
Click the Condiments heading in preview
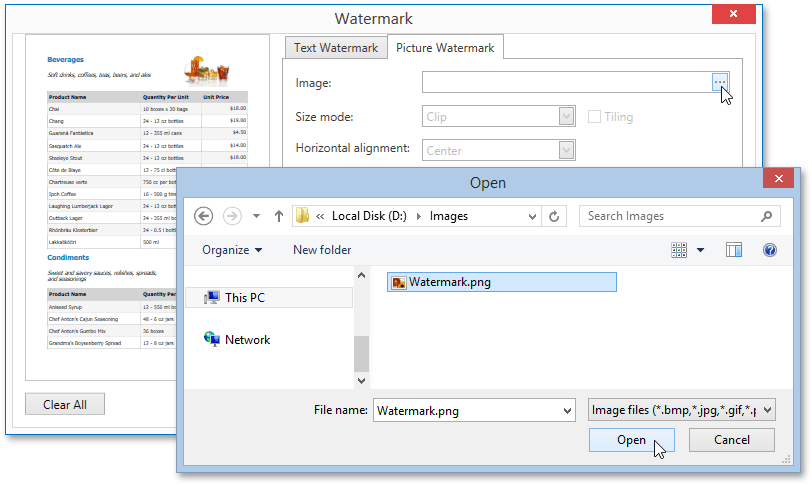tap(68, 257)
